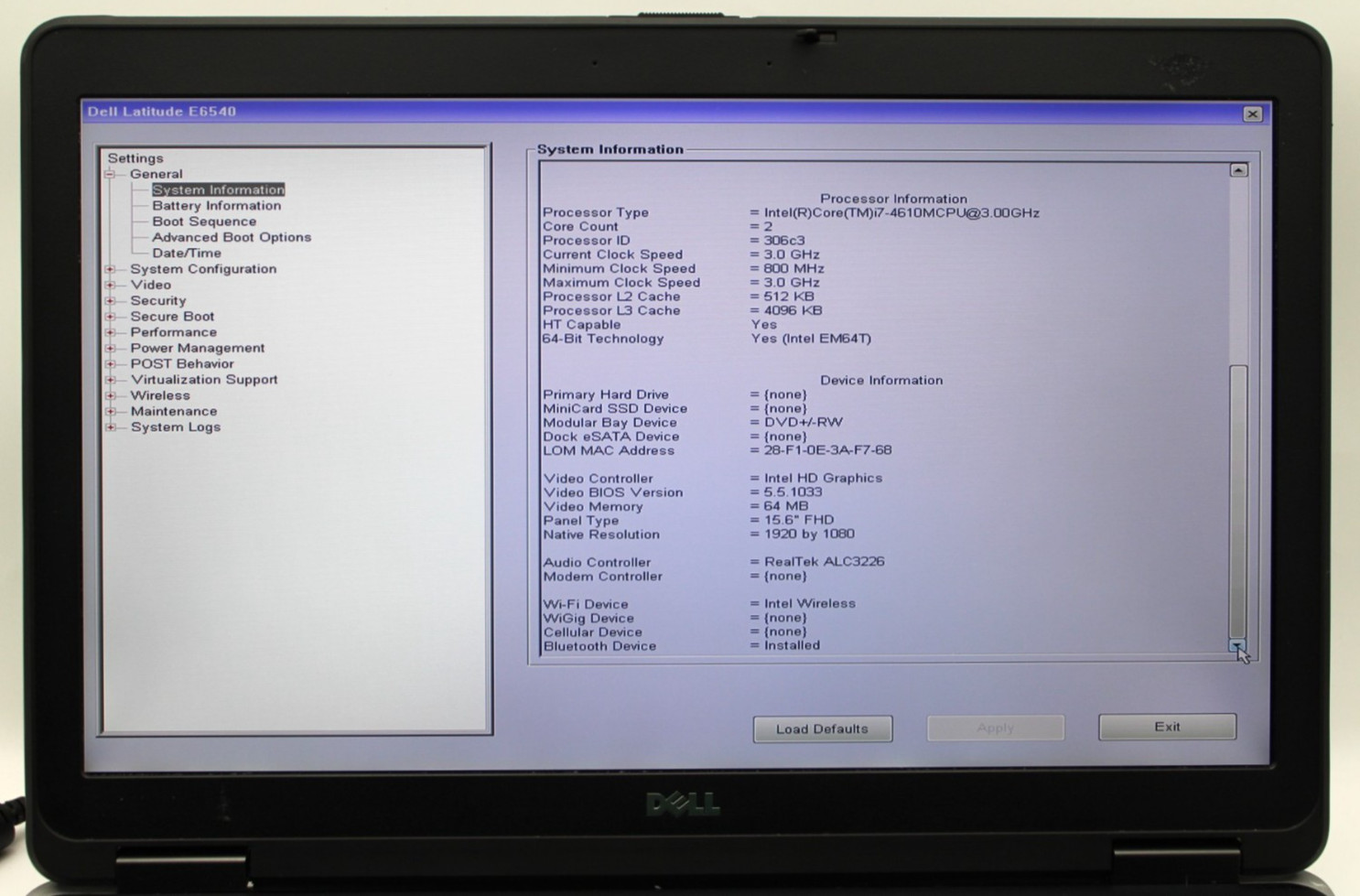The image size is (1360, 896).
Task: Select POST Behavior category label
Action: pyautogui.click(x=182, y=364)
